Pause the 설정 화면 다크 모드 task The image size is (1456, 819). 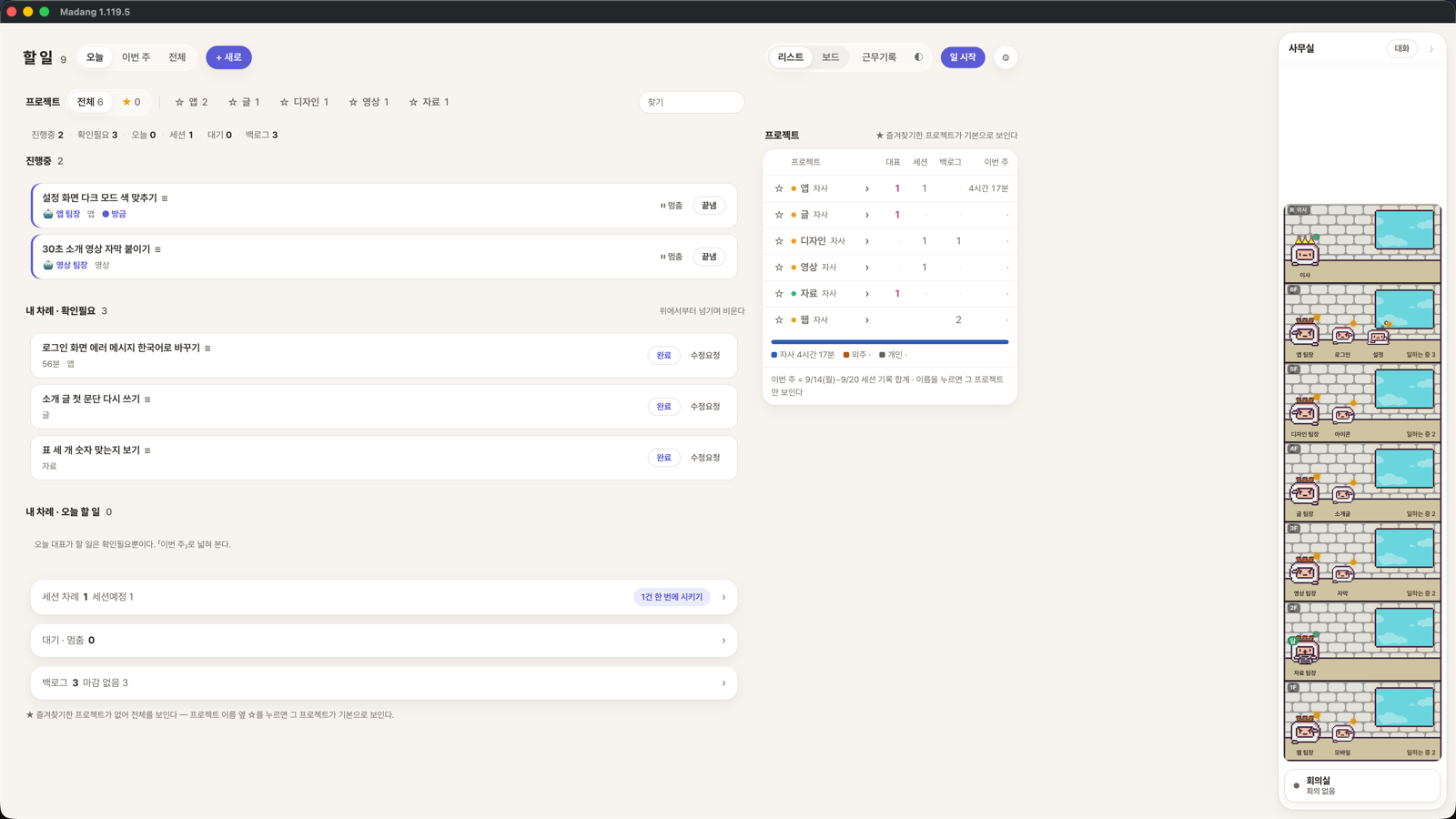(672, 206)
